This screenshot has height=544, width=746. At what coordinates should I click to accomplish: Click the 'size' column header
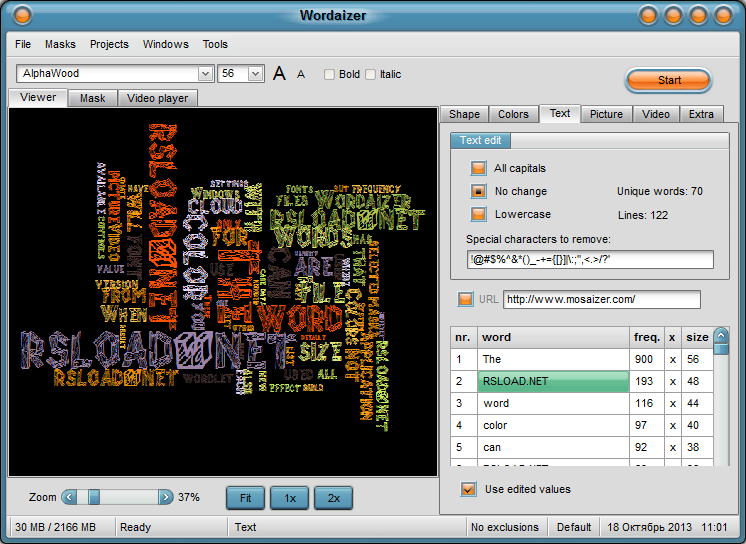pos(697,337)
